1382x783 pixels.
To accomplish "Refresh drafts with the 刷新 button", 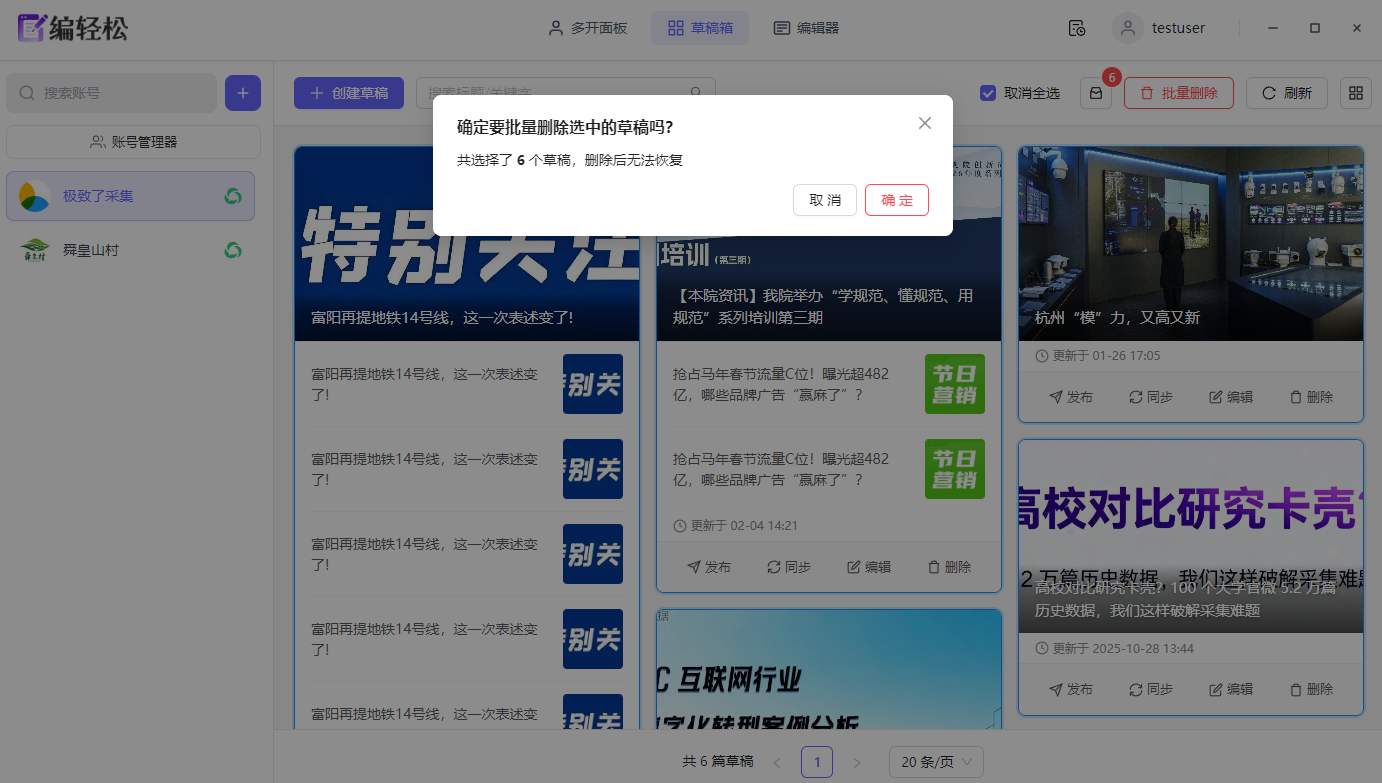I will [x=1286, y=93].
